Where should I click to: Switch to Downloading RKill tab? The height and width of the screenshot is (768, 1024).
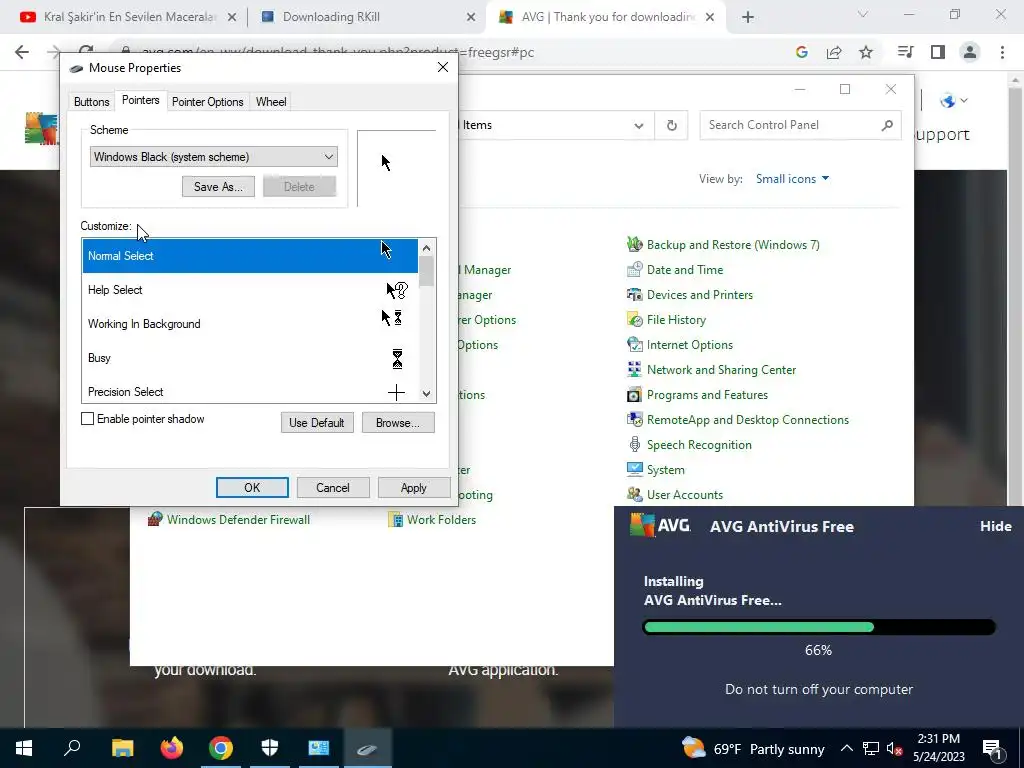click(368, 17)
